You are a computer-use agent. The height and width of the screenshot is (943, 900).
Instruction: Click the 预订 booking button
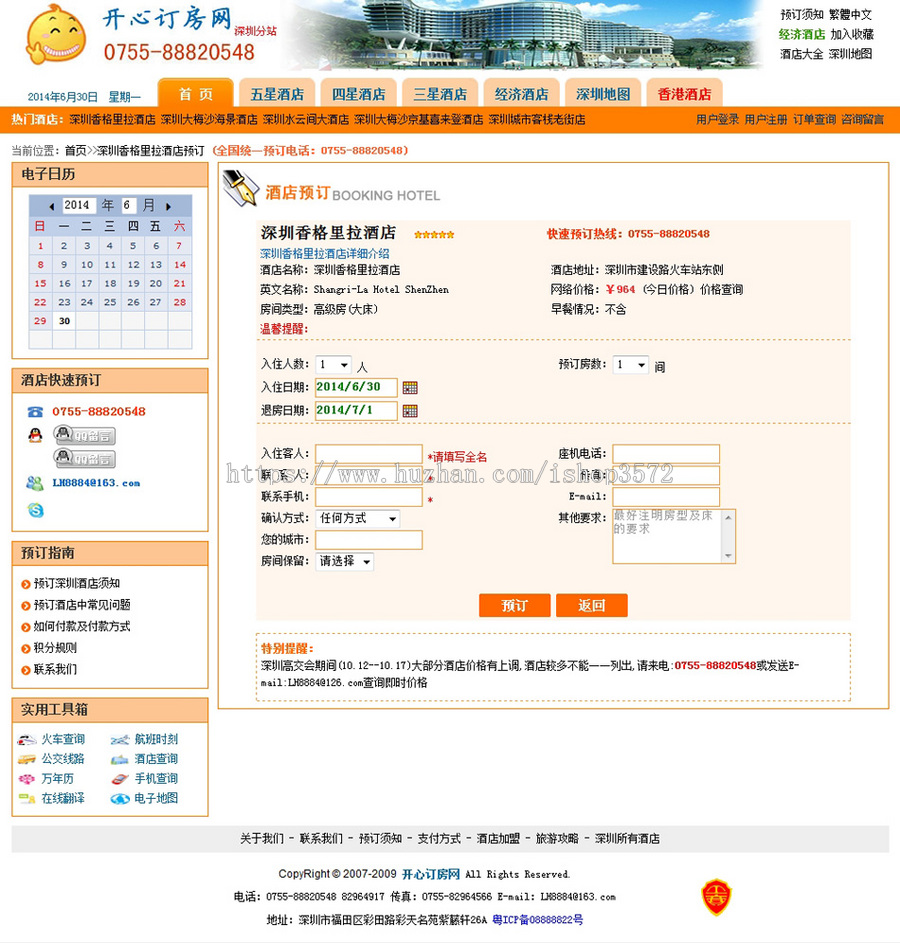pyautogui.click(x=514, y=605)
